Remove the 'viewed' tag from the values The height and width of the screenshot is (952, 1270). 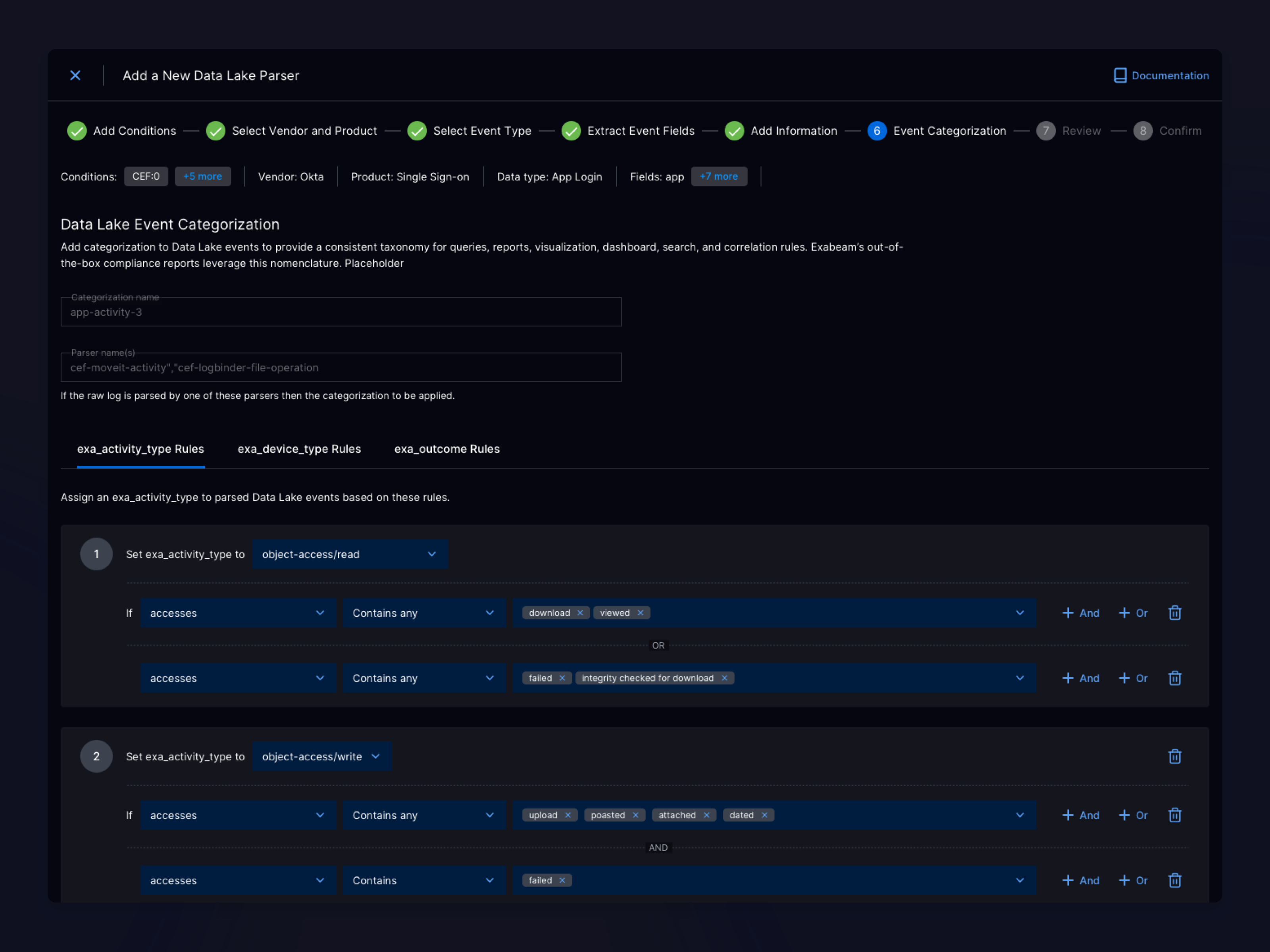(640, 613)
